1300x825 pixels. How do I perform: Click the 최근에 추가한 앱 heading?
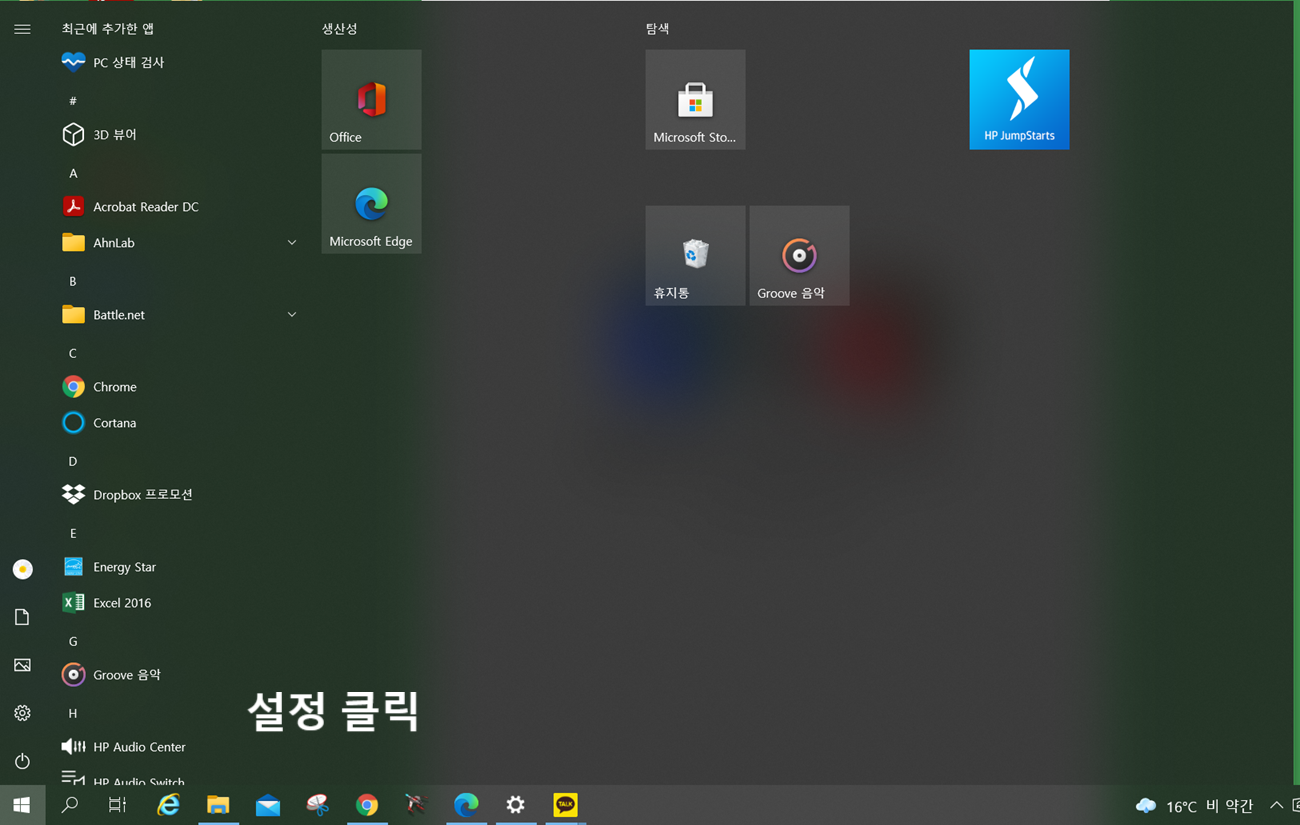click(x=108, y=29)
